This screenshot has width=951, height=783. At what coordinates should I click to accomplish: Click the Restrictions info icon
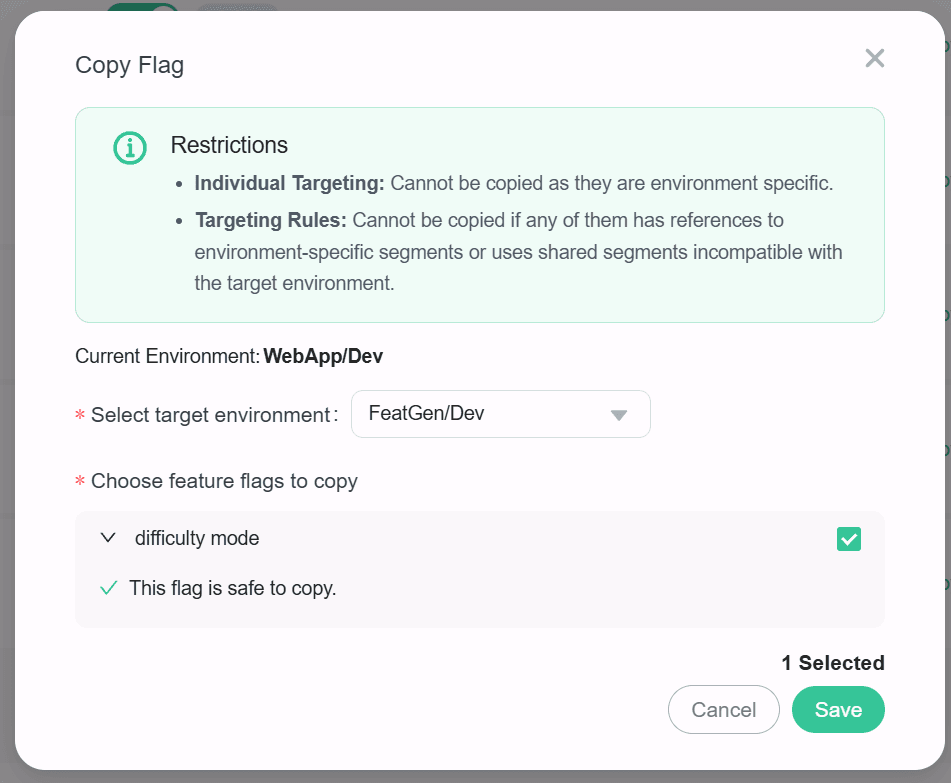pyautogui.click(x=130, y=148)
